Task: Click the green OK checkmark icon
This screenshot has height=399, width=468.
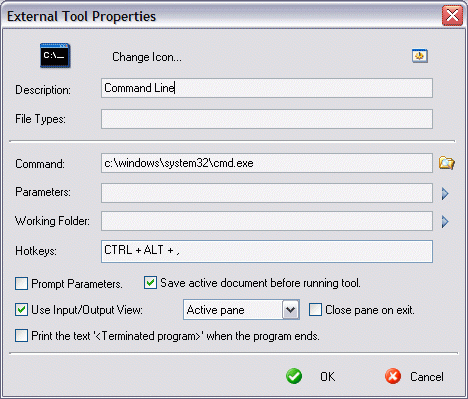Action: point(294,376)
